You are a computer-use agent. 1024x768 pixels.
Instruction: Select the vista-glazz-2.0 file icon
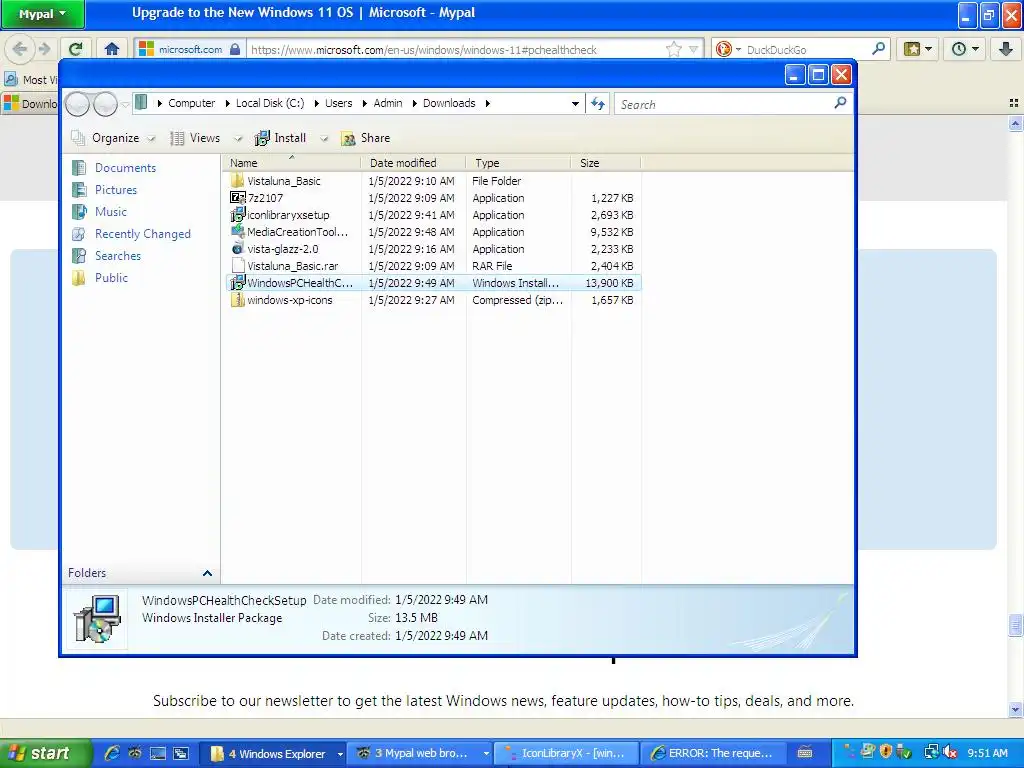[238, 249]
